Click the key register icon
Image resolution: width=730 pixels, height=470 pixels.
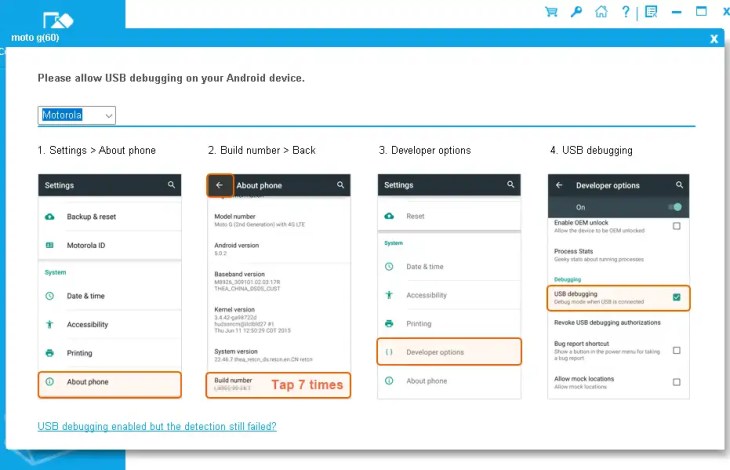pyautogui.click(x=576, y=12)
